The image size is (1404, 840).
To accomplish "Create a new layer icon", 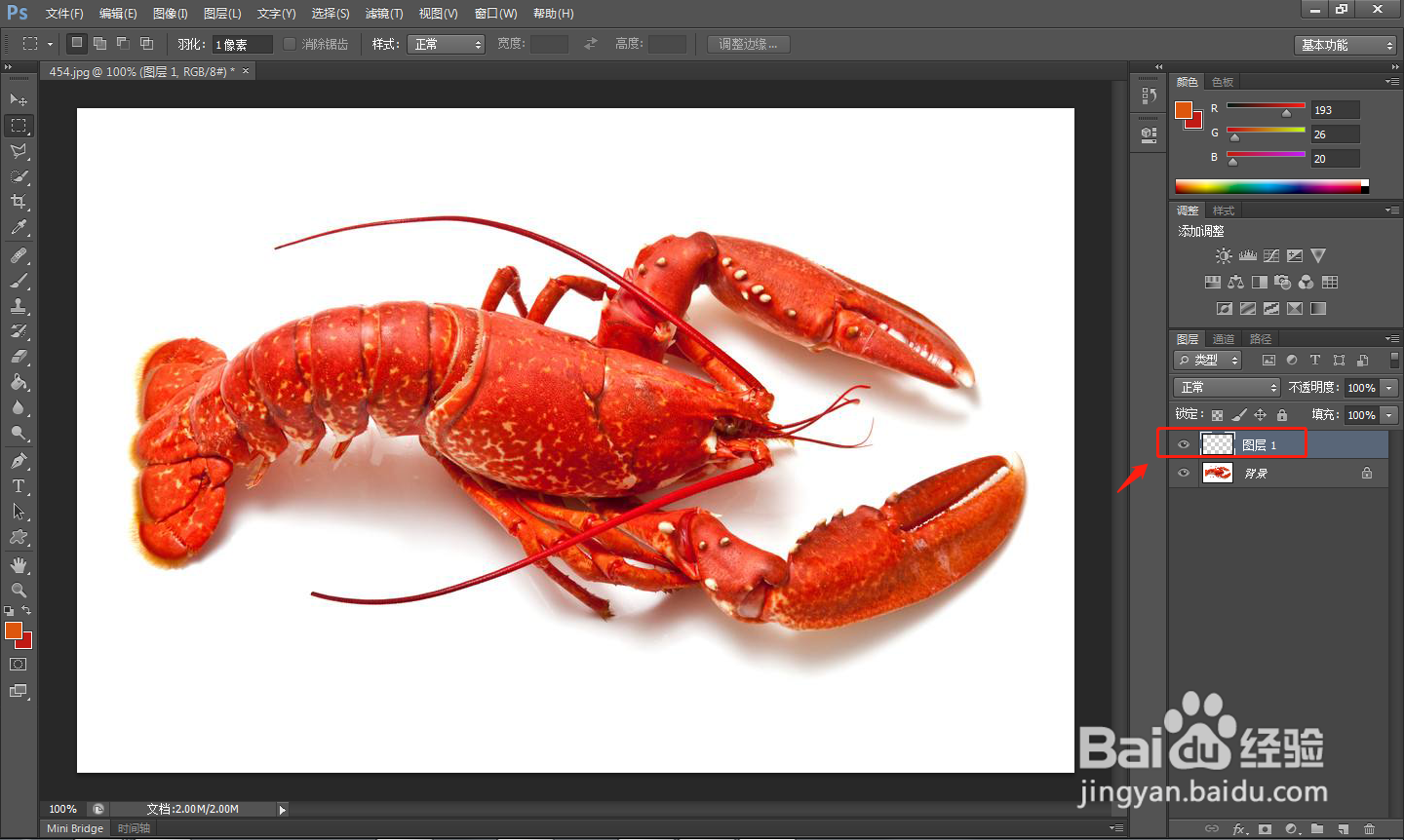I will [1344, 829].
